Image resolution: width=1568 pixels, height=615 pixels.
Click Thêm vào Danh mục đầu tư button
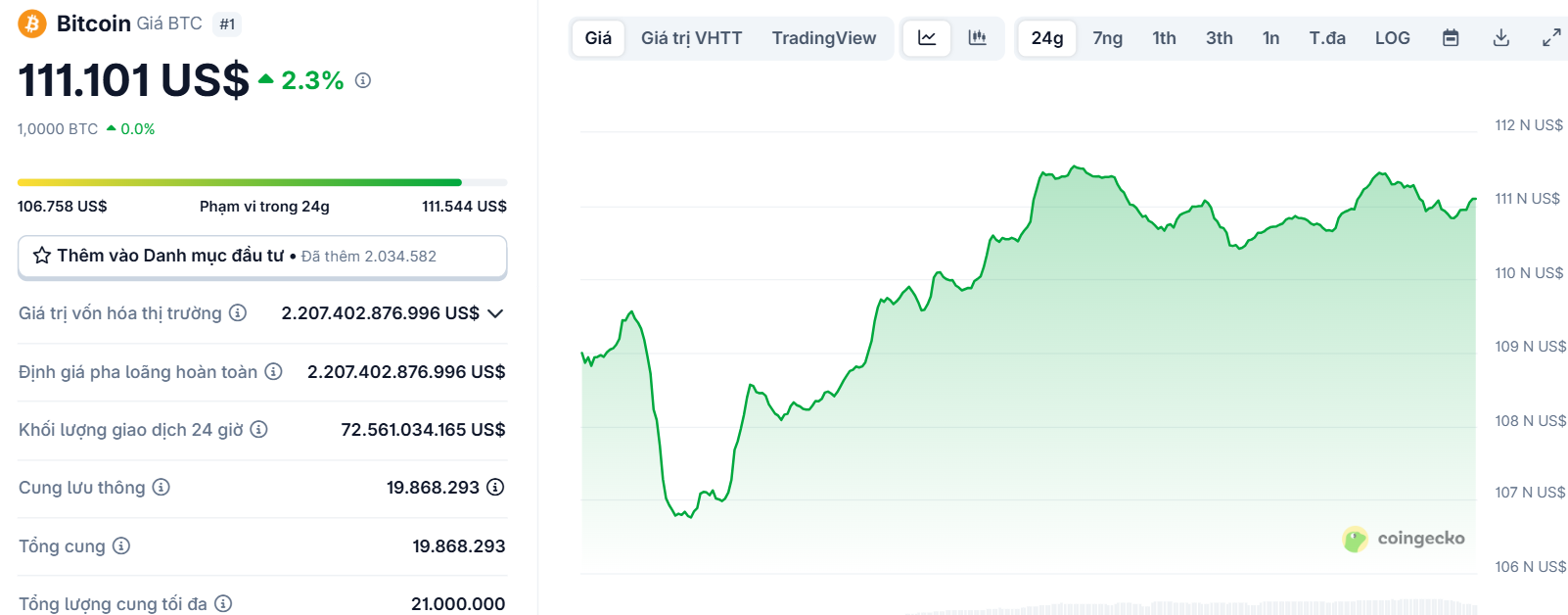(x=262, y=257)
